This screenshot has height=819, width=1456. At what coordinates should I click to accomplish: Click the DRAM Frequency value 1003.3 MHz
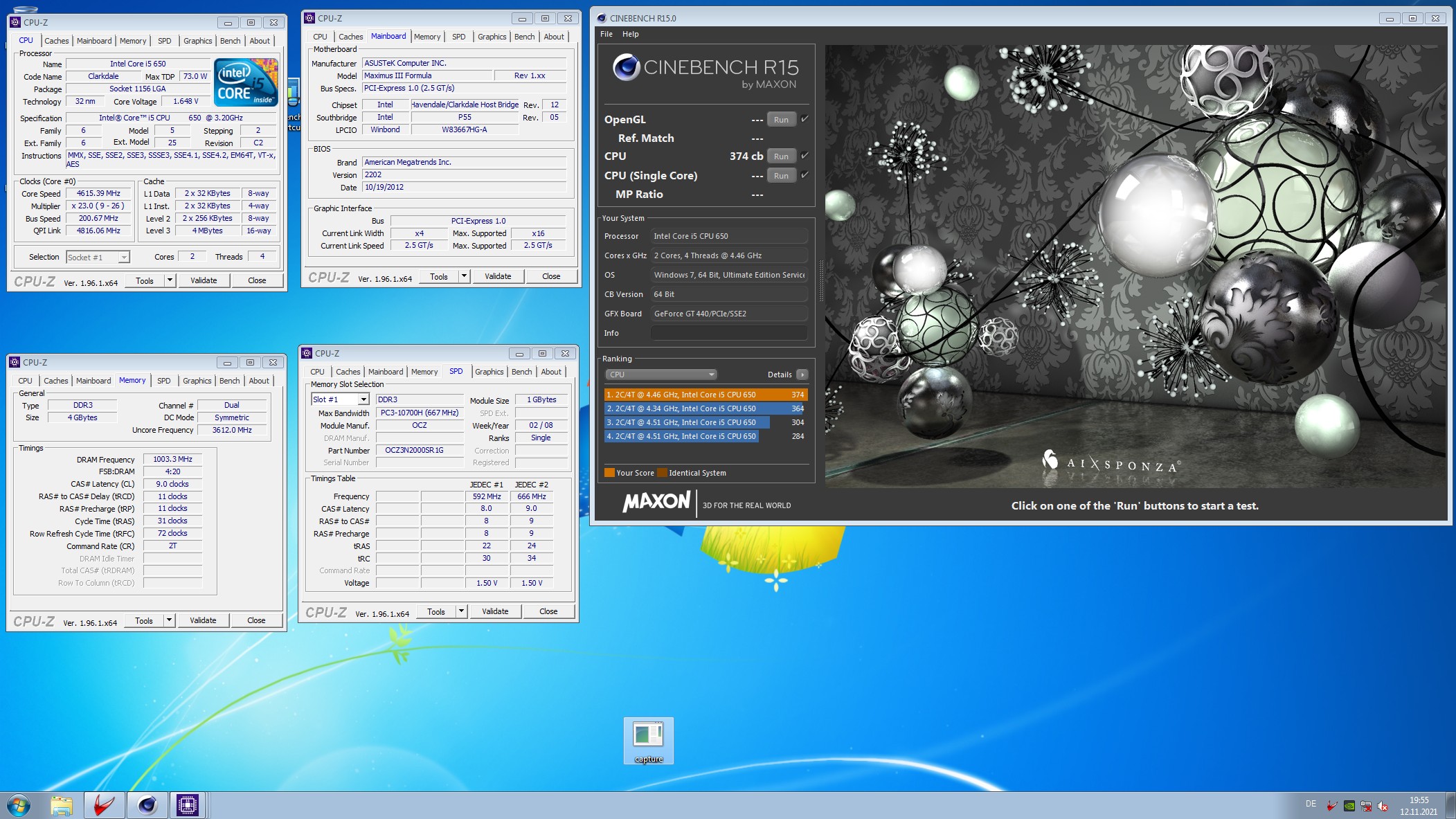pyautogui.click(x=172, y=459)
